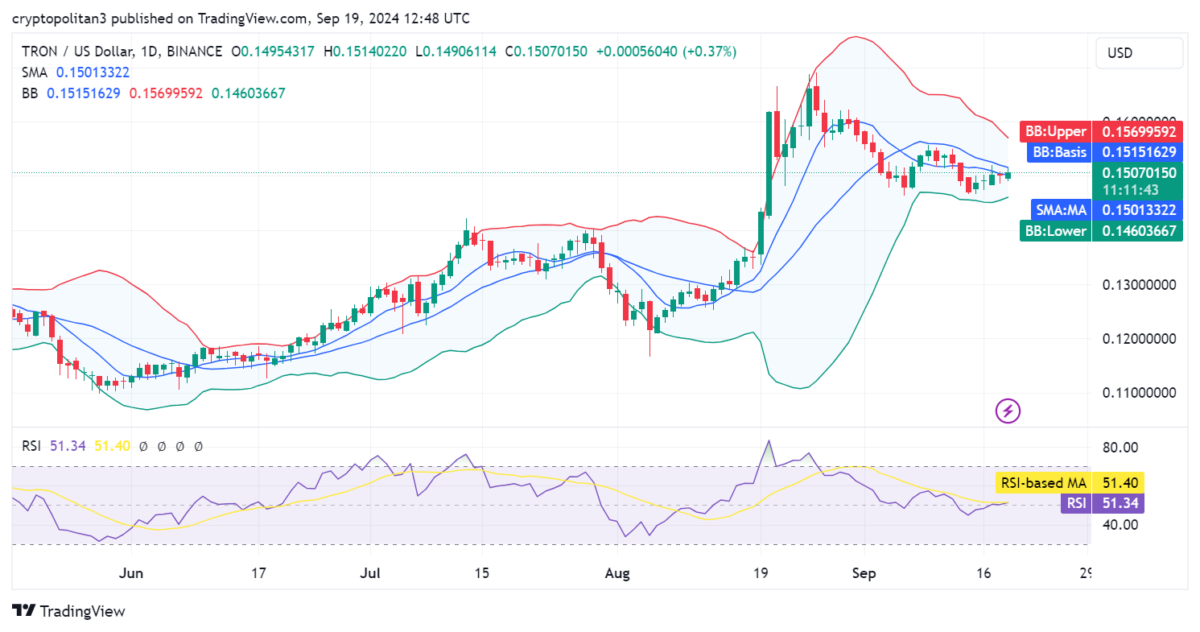Click the 0.13000000 price axis label
This screenshot has height=632, width=1200.
1138,285
